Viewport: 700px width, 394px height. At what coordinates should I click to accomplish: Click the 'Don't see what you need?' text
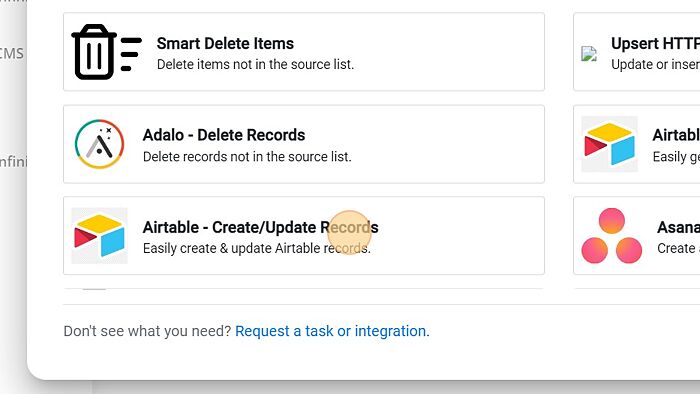[x=147, y=331]
